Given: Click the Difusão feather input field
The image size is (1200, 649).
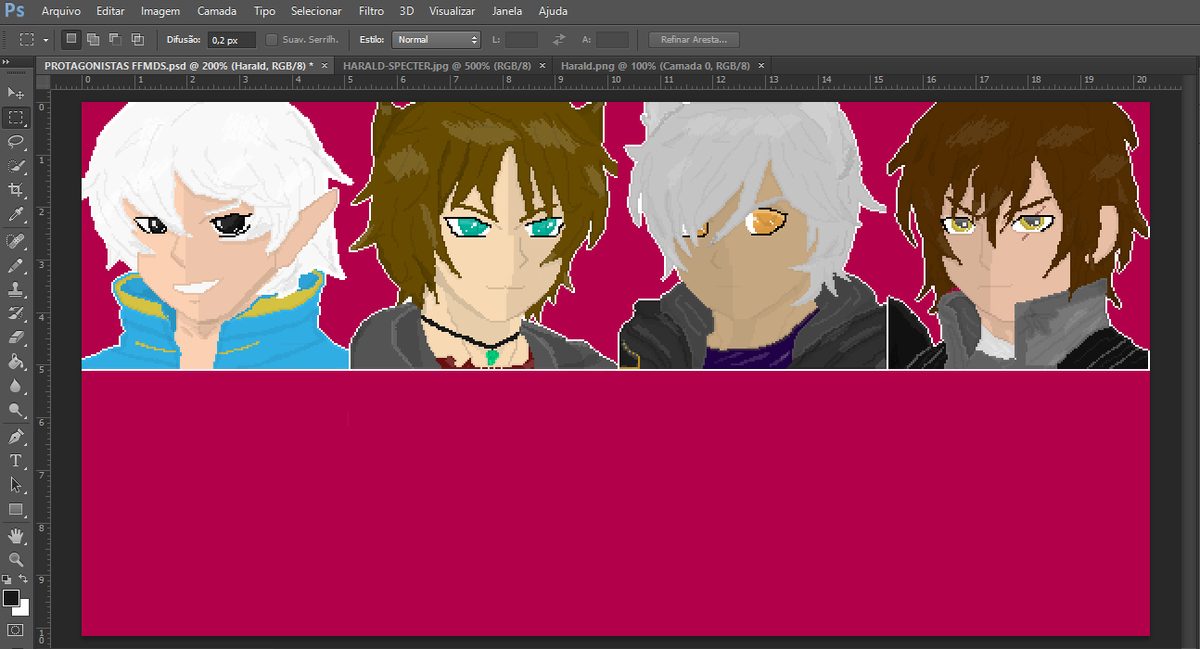Looking at the screenshot, I should click(231, 40).
